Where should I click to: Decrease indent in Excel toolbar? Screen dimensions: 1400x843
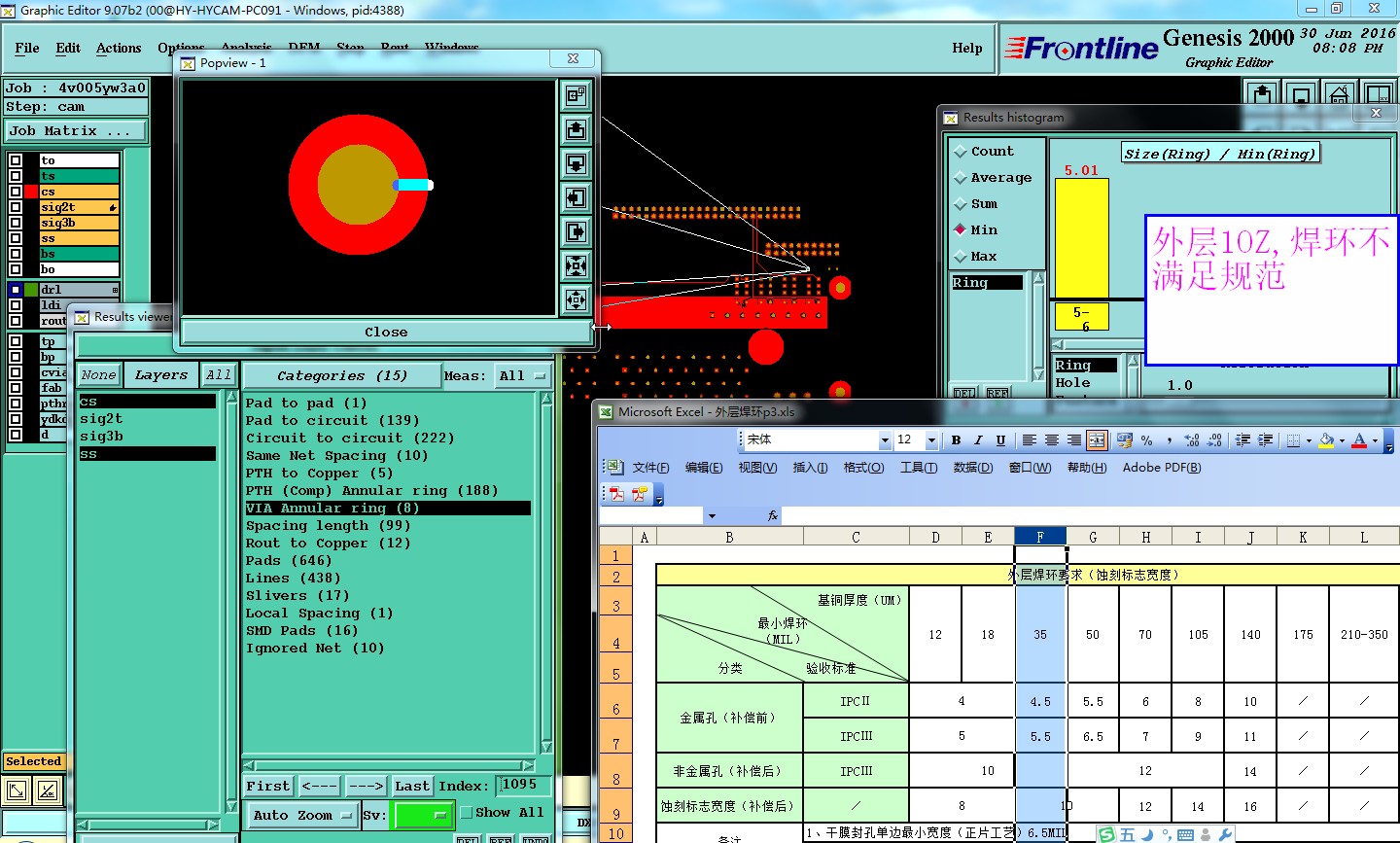click(x=1242, y=440)
